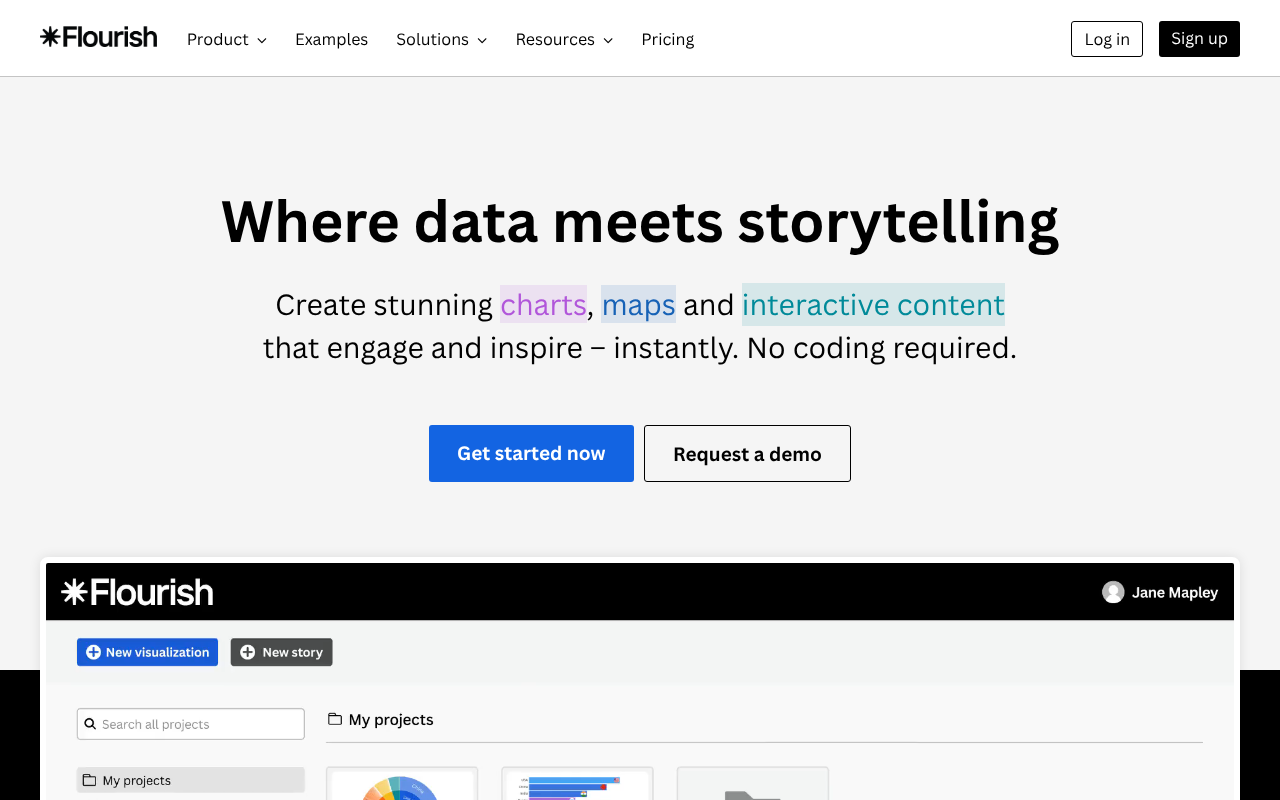Click the Flourish logo in the navbar
The image size is (1280, 800).
pos(99,38)
